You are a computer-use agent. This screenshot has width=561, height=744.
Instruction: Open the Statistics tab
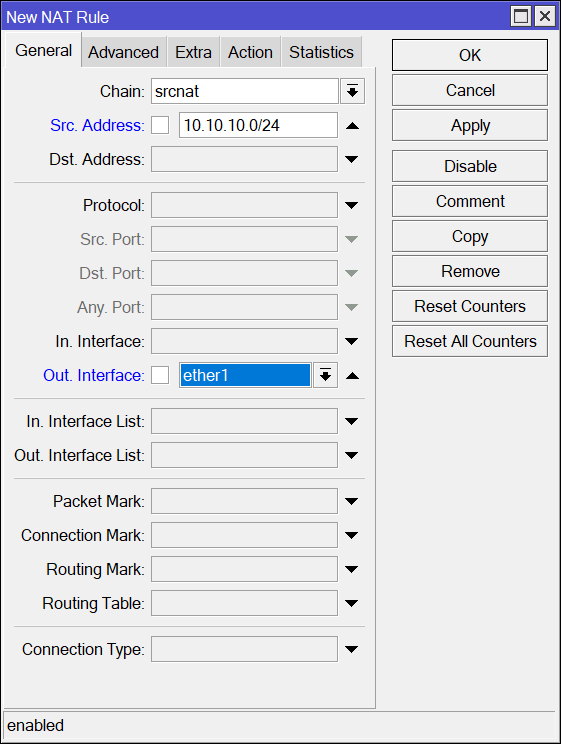321,52
